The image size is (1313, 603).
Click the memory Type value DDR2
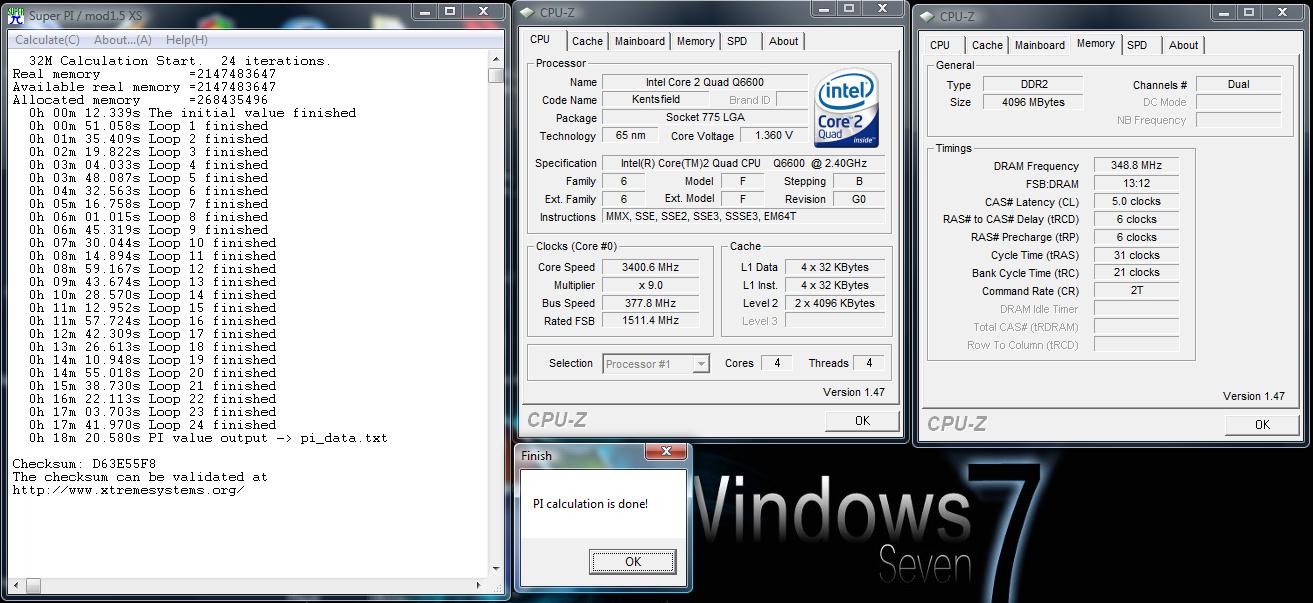click(1032, 85)
